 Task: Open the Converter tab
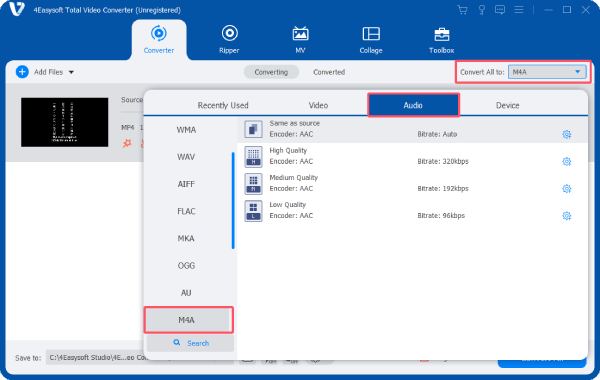(159, 39)
